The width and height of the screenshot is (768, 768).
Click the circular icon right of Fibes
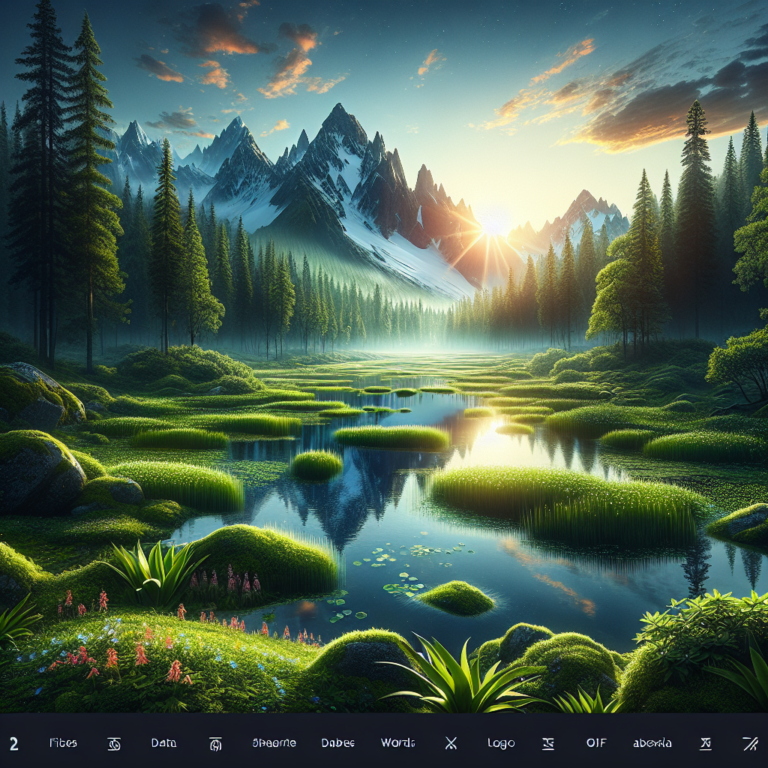click(114, 743)
